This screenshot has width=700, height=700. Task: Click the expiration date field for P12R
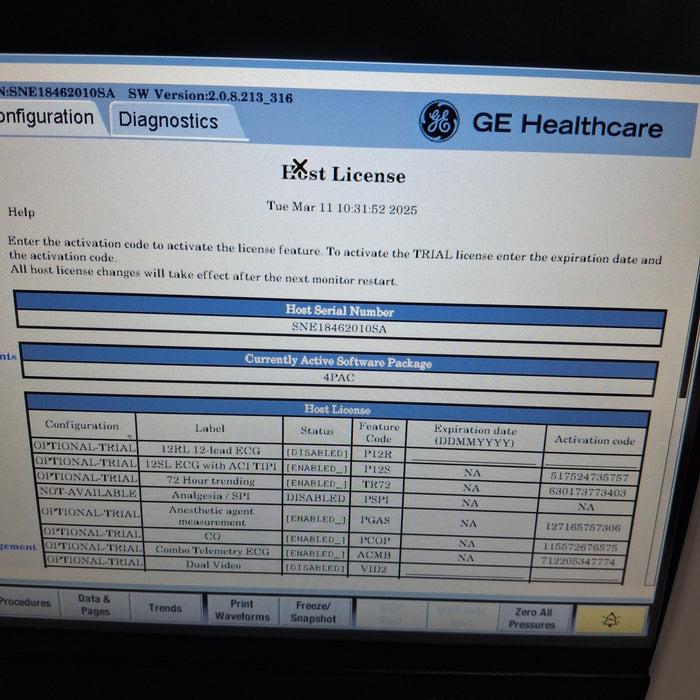[x=471, y=455]
